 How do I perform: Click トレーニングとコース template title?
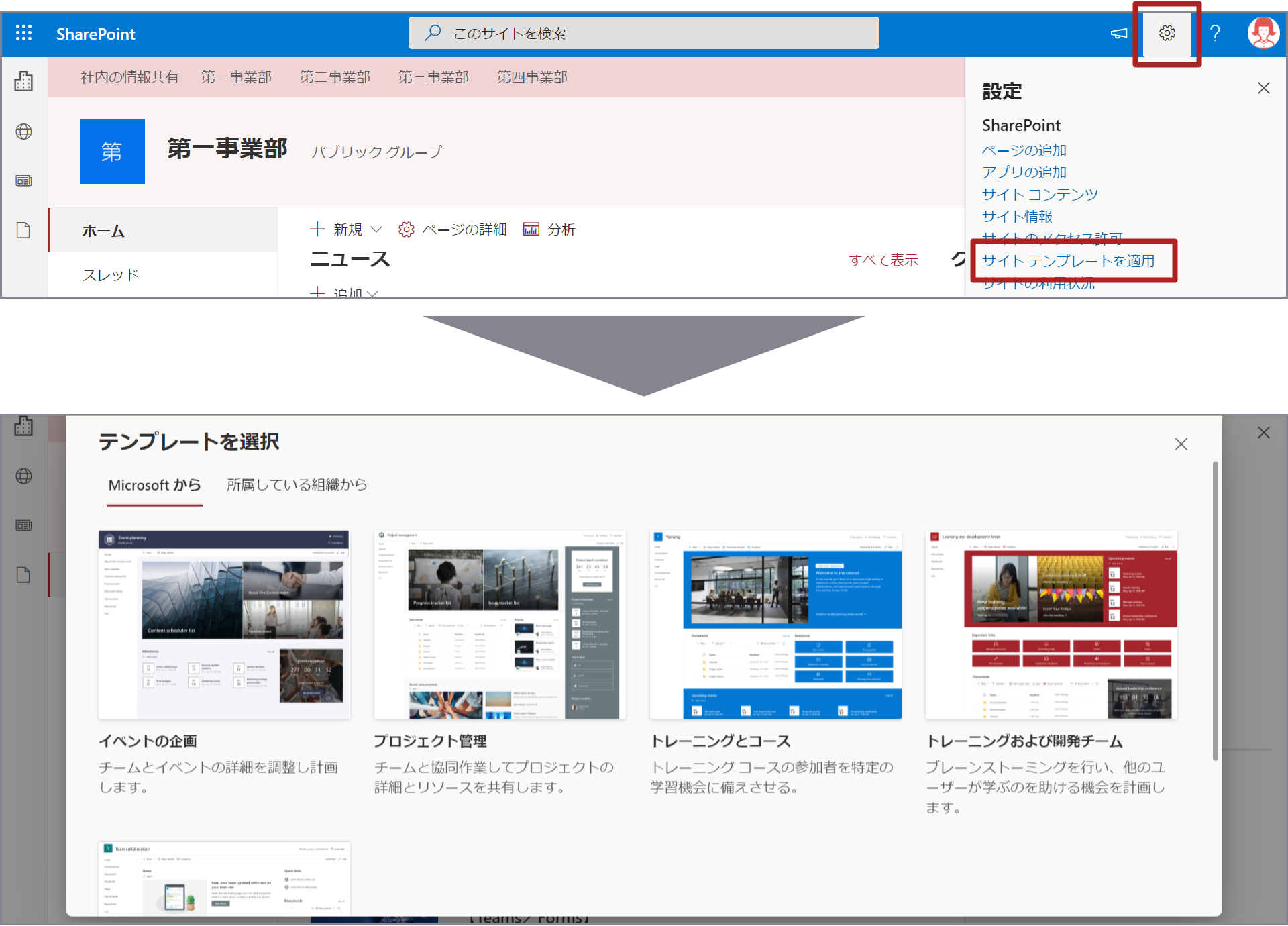(721, 741)
